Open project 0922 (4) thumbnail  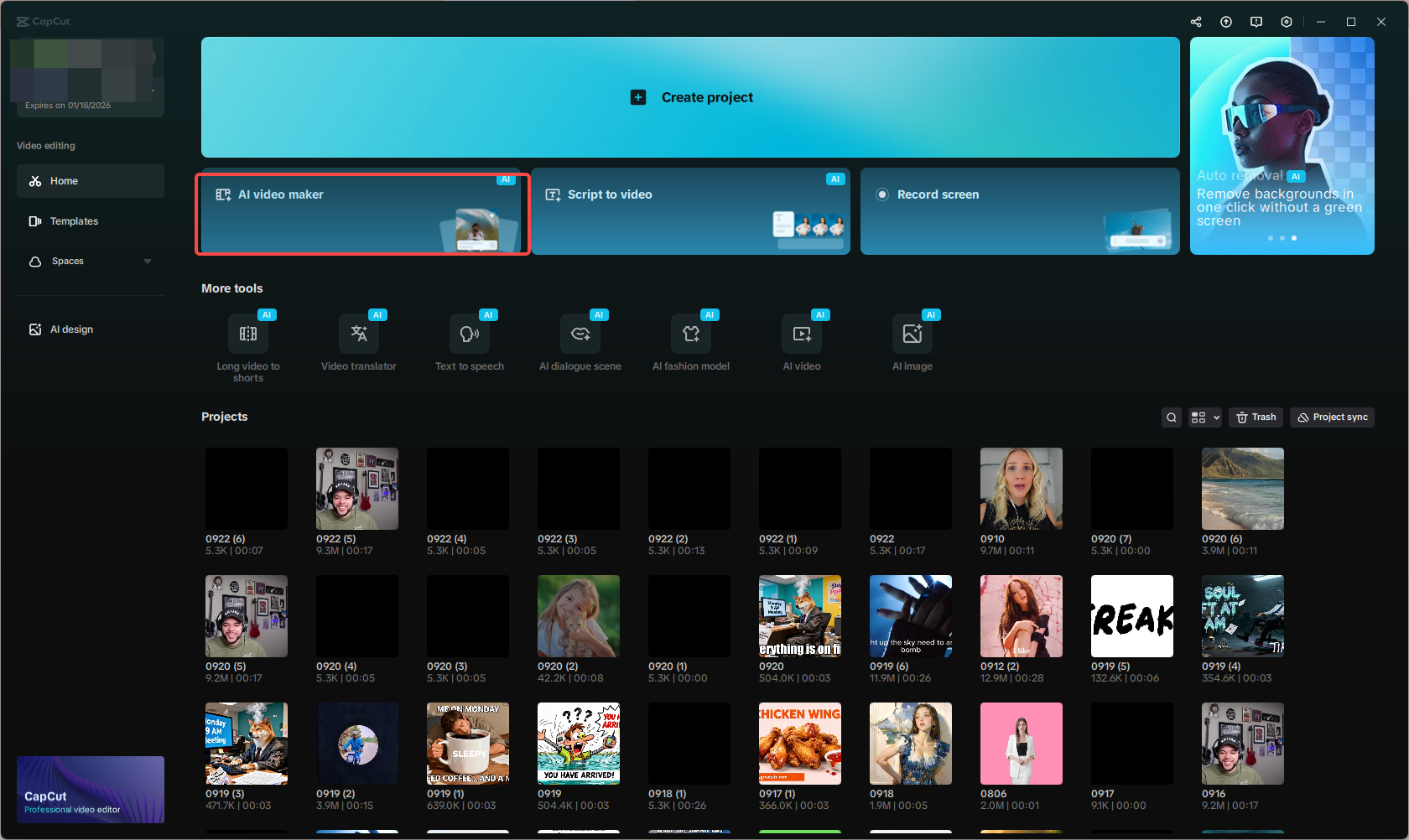tap(468, 489)
